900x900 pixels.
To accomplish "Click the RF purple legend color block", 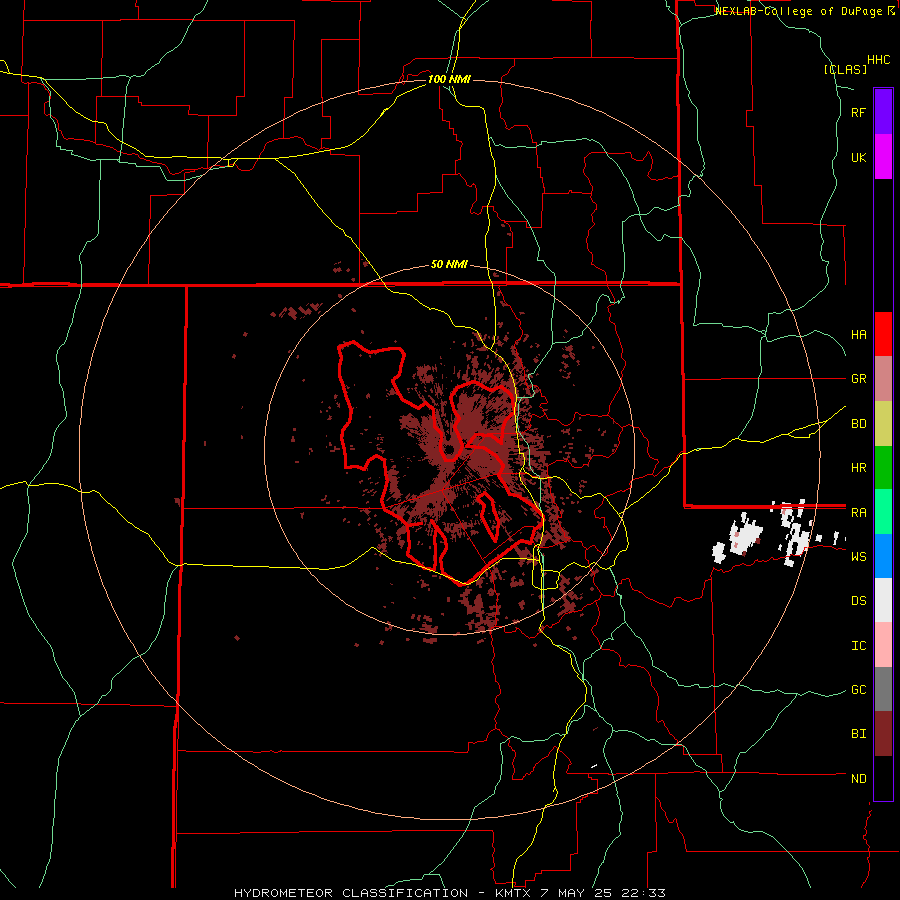I will pos(883,112).
